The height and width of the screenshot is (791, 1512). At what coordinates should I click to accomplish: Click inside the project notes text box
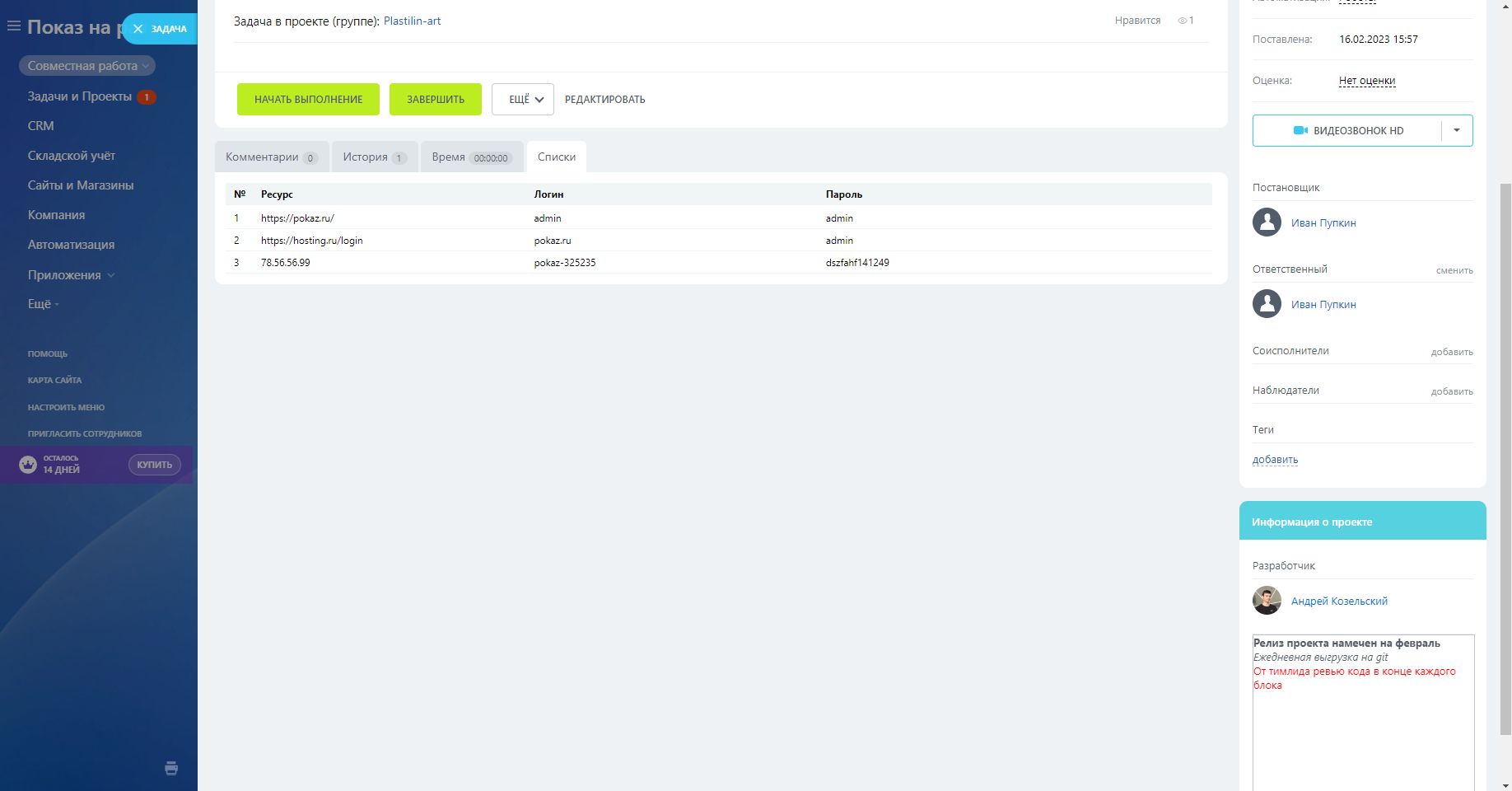(1364, 714)
